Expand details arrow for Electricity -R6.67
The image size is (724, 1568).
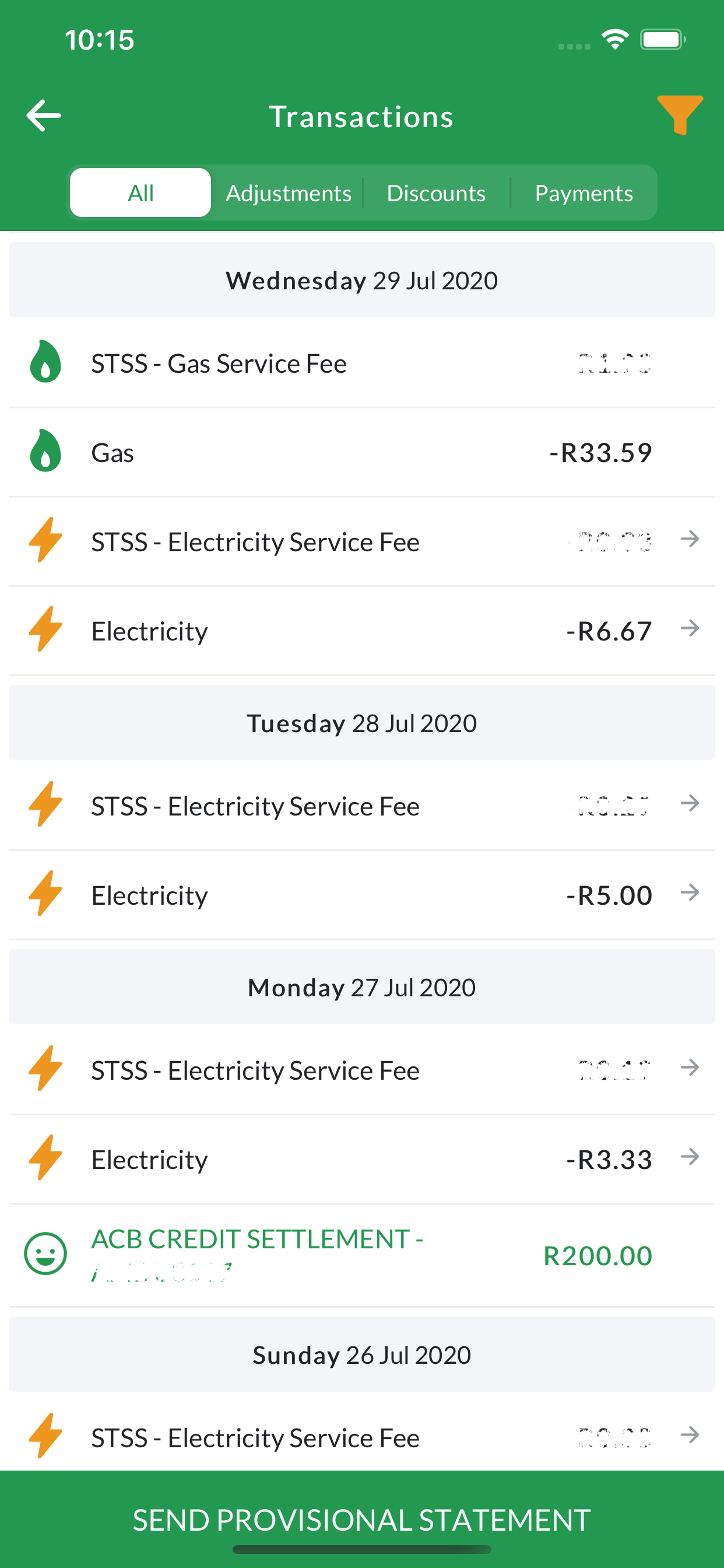(x=690, y=628)
